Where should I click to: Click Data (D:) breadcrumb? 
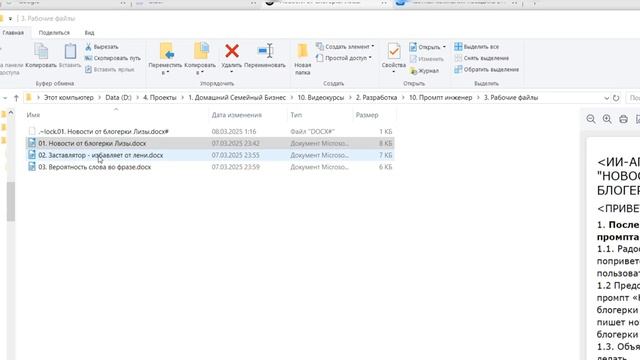click(x=118, y=98)
